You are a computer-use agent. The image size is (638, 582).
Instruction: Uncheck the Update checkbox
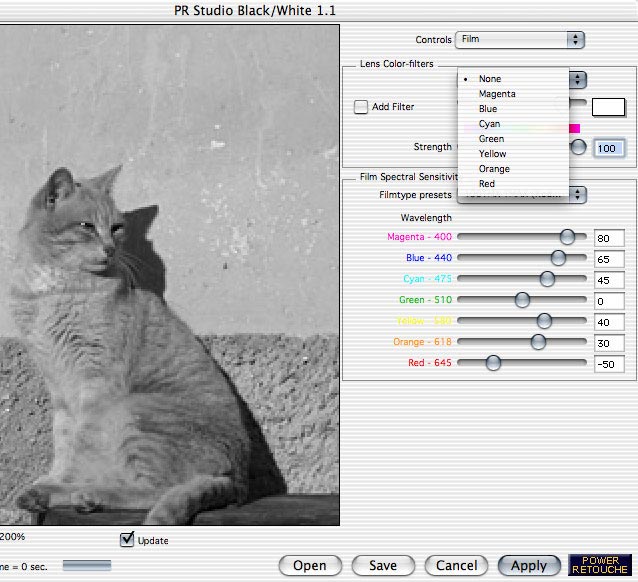[127, 540]
